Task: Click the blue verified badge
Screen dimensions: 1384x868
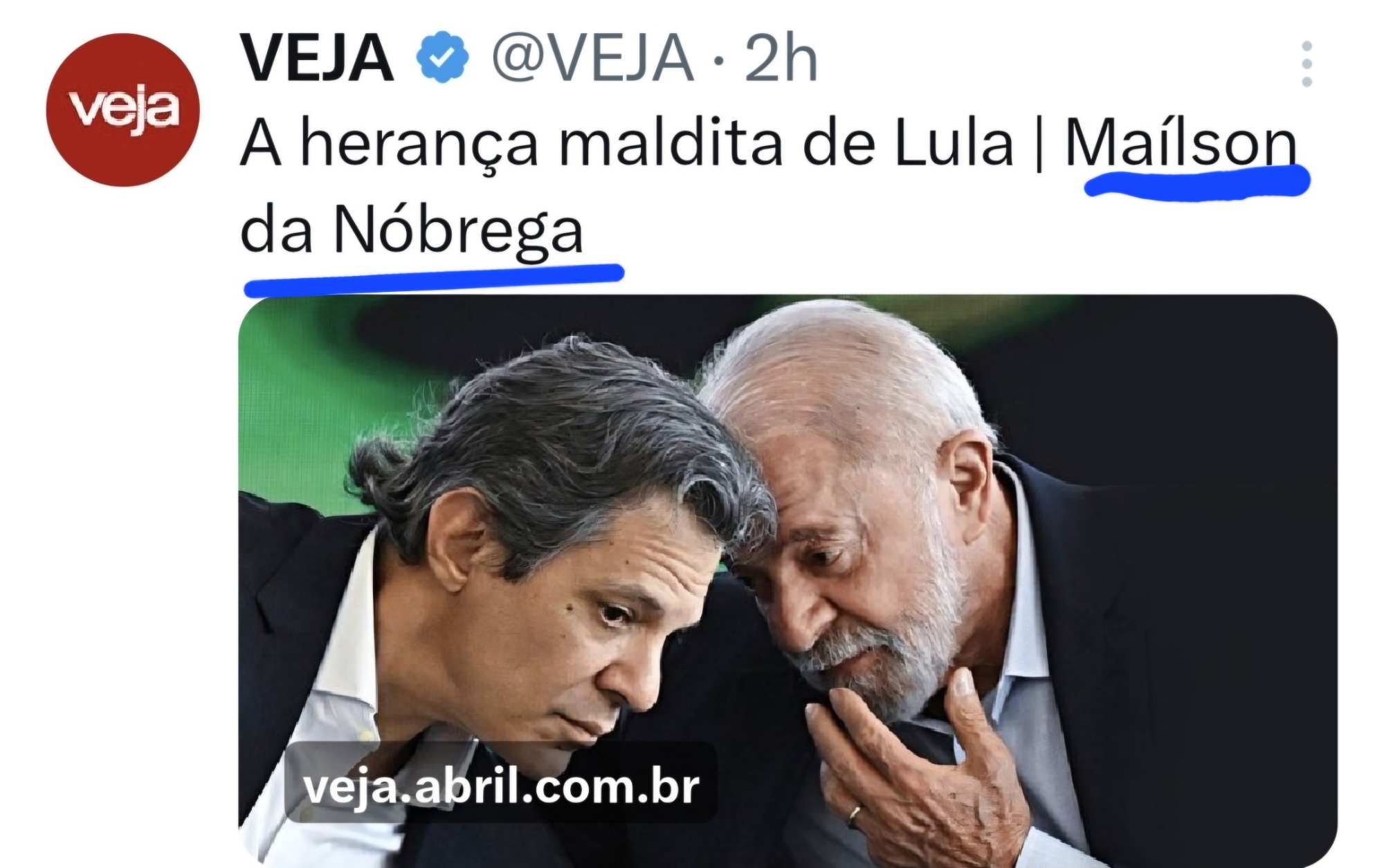Action: pyautogui.click(x=443, y=58)
